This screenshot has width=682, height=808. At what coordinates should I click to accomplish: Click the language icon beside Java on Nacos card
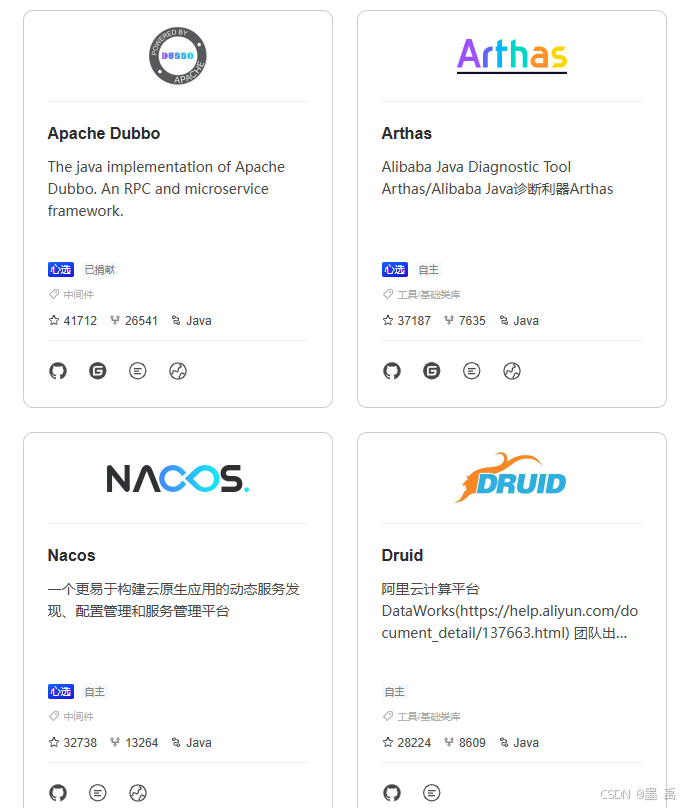click(x=176, y=742)
